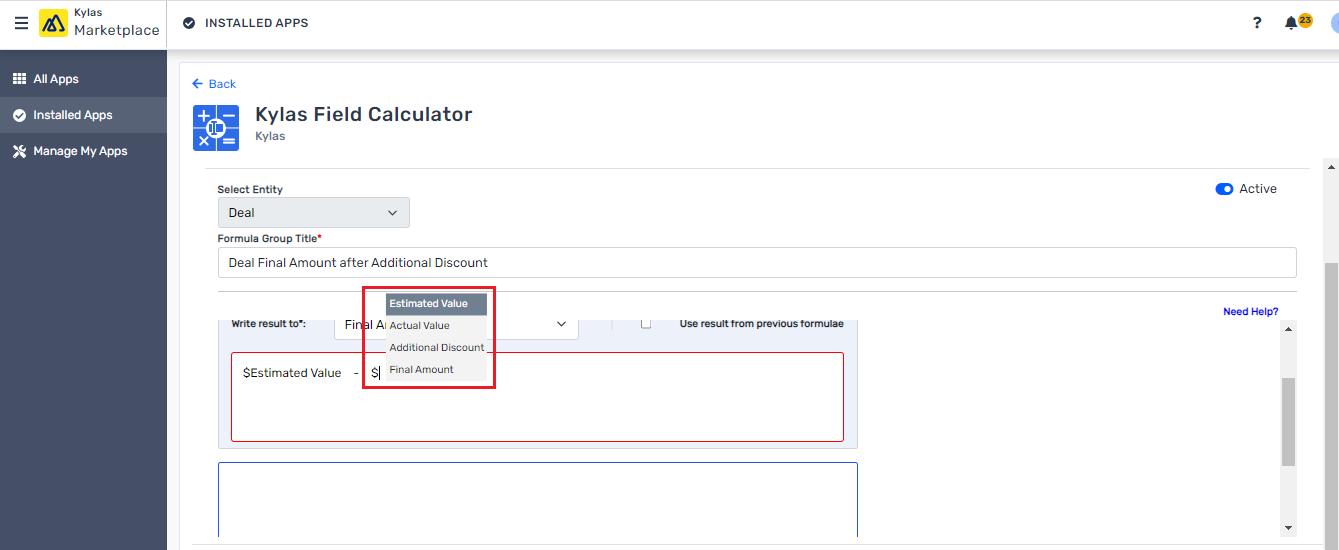Expand the Select Entity dropdown

click(x=313, y=213)
